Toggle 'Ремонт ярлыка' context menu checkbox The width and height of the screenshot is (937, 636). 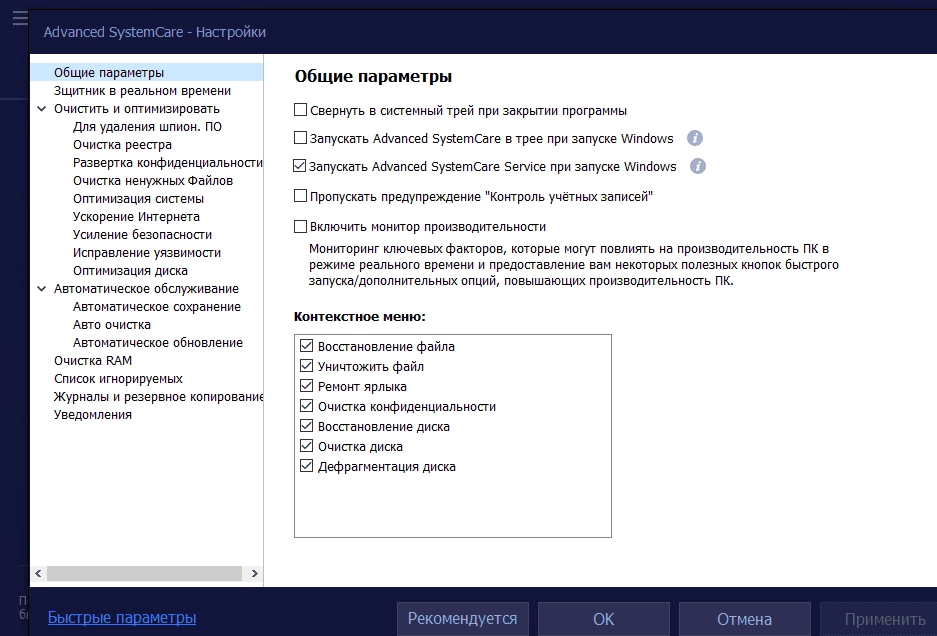[x=307, y=386]
